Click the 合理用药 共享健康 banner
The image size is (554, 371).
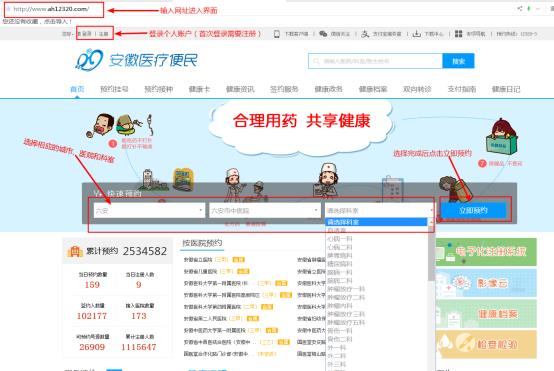click(301, 121)
